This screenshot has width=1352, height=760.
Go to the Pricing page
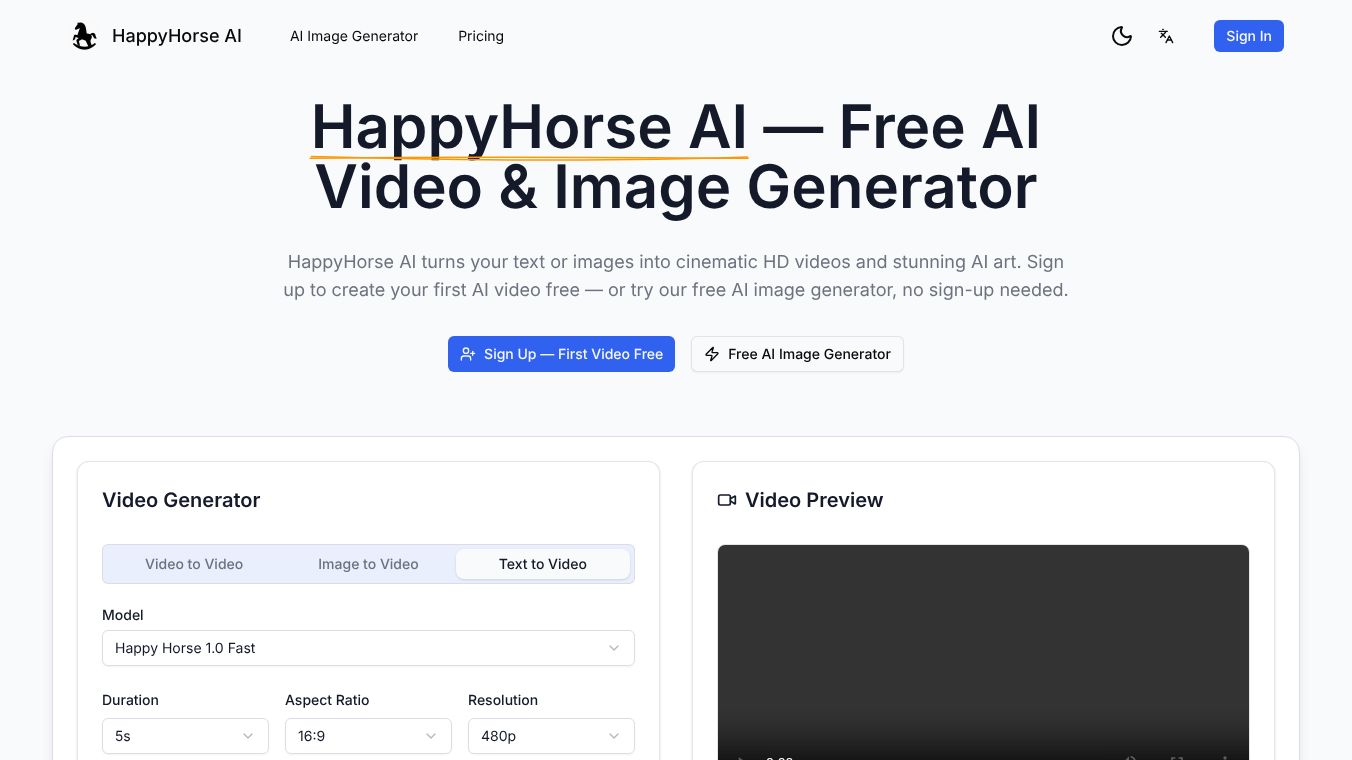pyautogui.click(x=481, y=36)
